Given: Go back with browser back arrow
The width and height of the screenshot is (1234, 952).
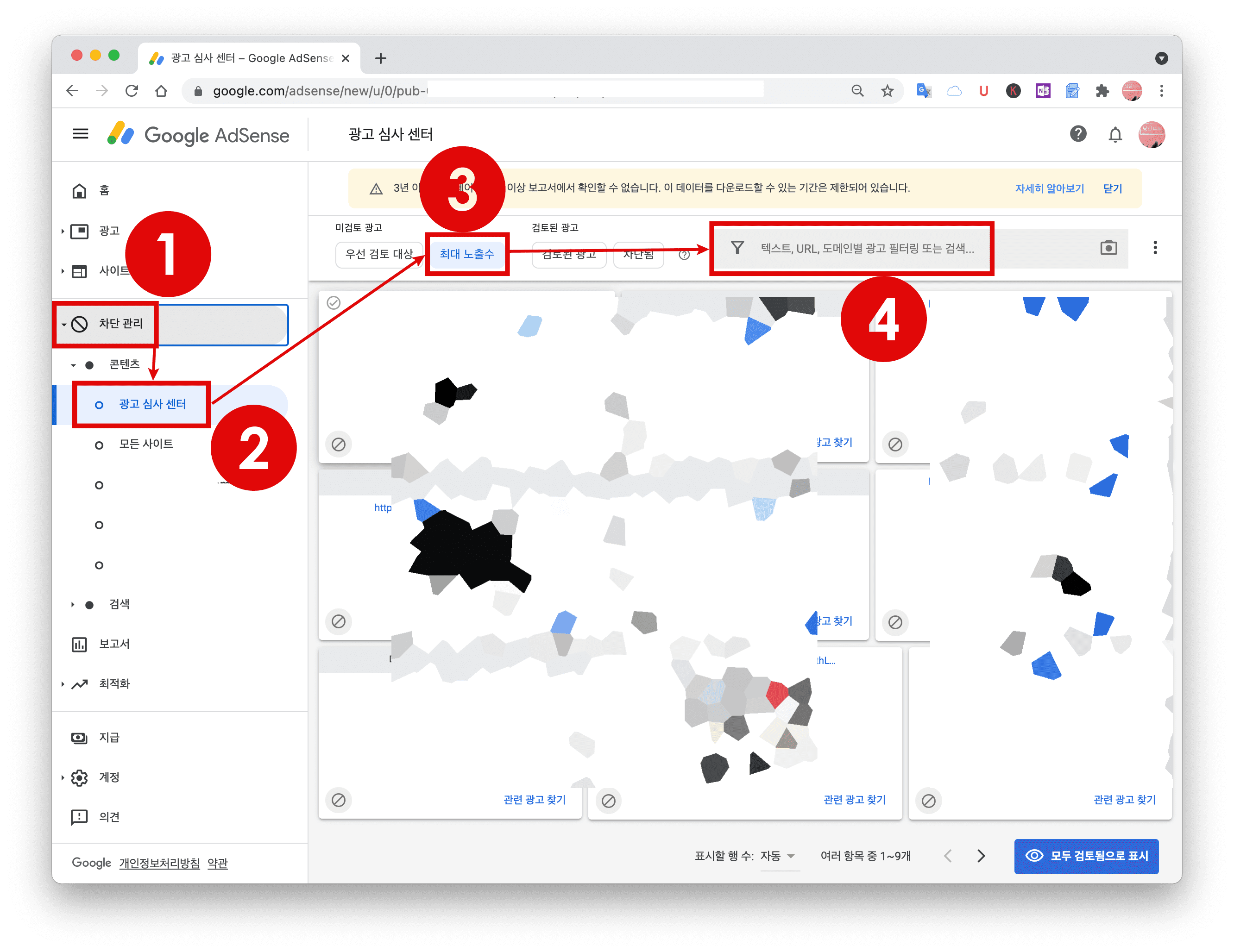Looking at the screenshot, I should (x=72, y=91).
